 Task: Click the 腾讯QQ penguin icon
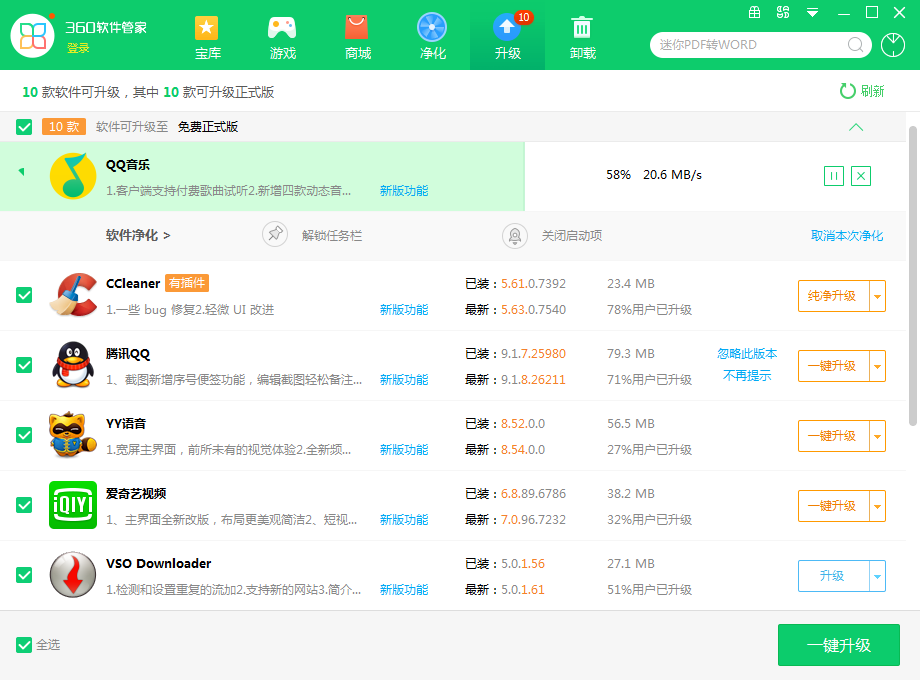pyautogui.click(x=73, y=365)
